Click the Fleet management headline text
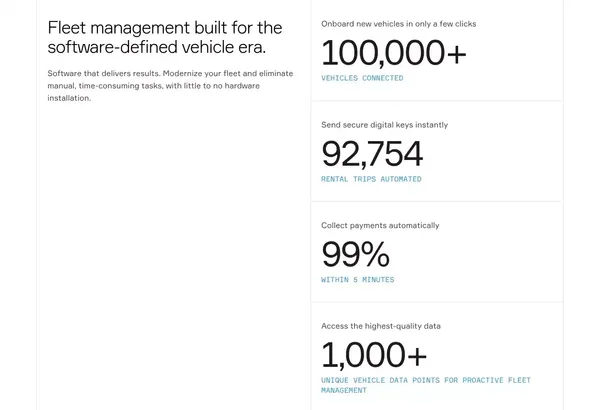 point(165,38)
